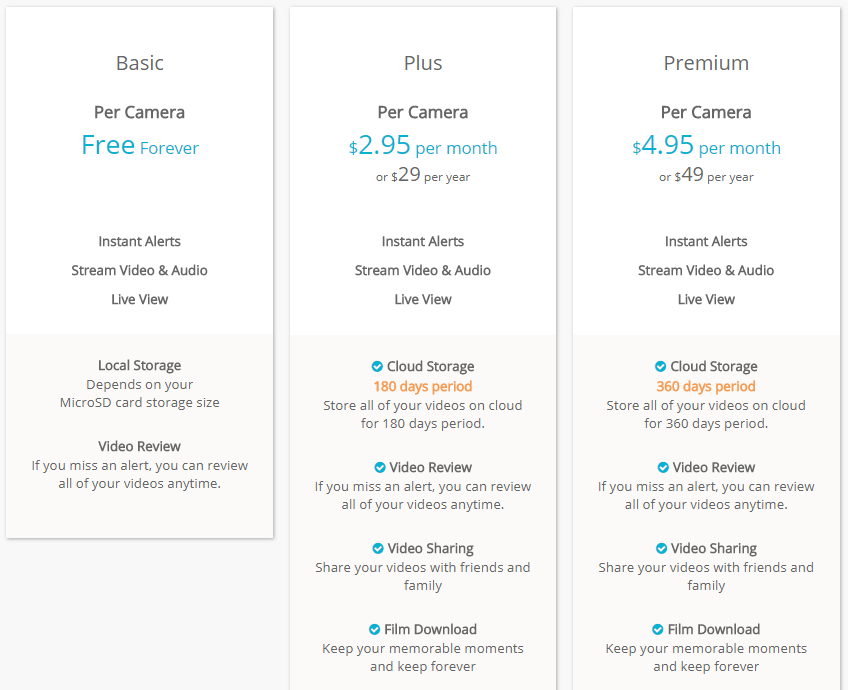Image resolution: width=848 pixels, height=690 pixels.
Task: Select the Plus plan heading
Action: coord(423,63)
